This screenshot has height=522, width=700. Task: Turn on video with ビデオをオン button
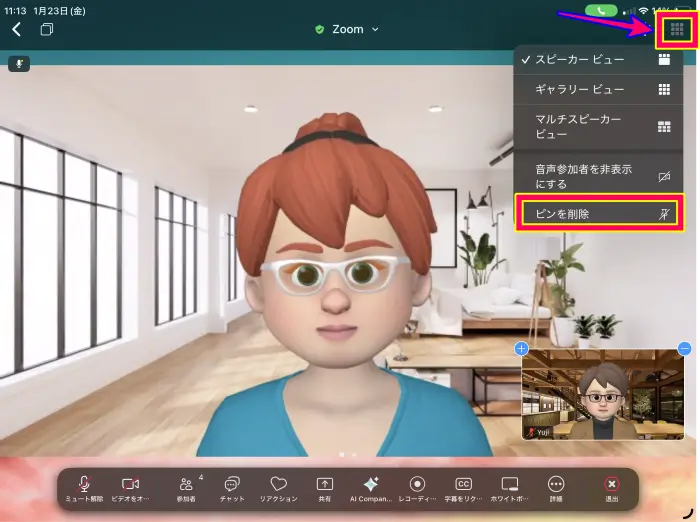[x=130, y=489]
